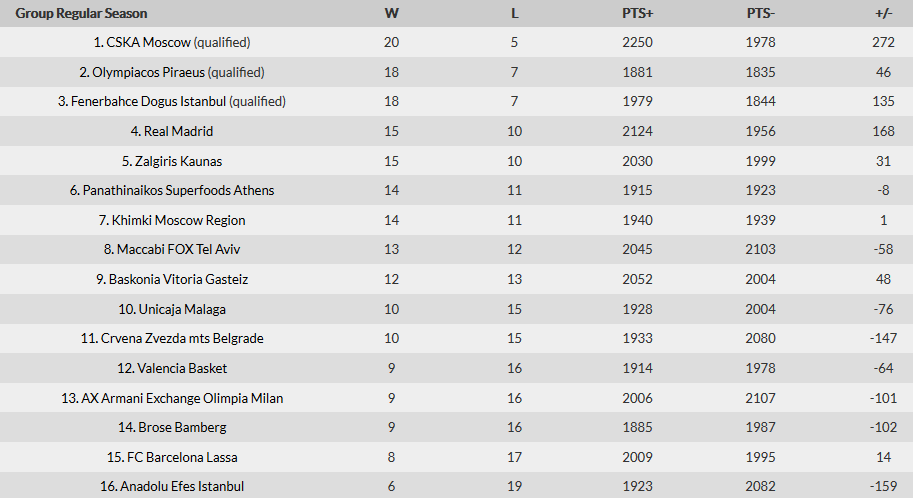Click Unicaja Malaga team name
The width and height of the screenshot is (913, 498).
coord(182,309)
